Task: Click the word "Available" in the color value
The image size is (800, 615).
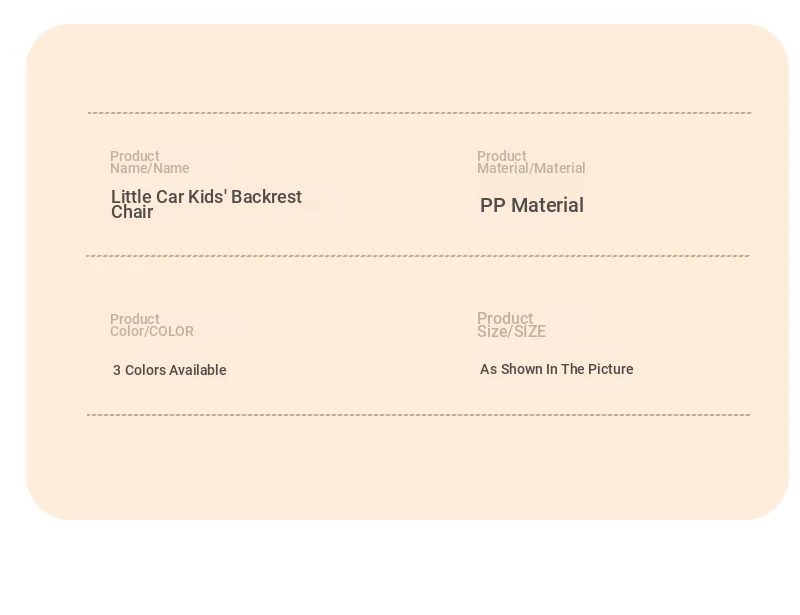Action: [198, 370]
